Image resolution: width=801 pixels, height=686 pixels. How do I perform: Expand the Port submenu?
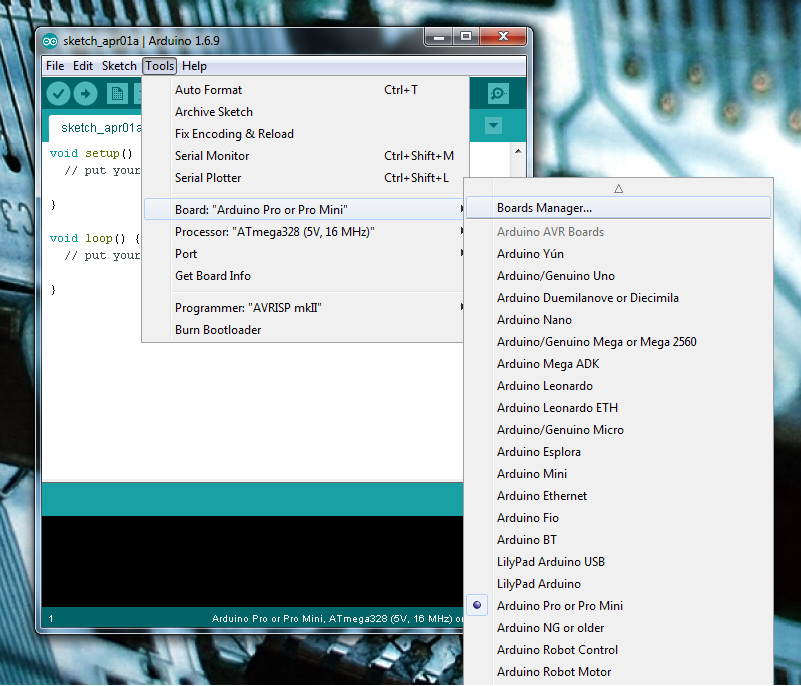coord(305,254)
